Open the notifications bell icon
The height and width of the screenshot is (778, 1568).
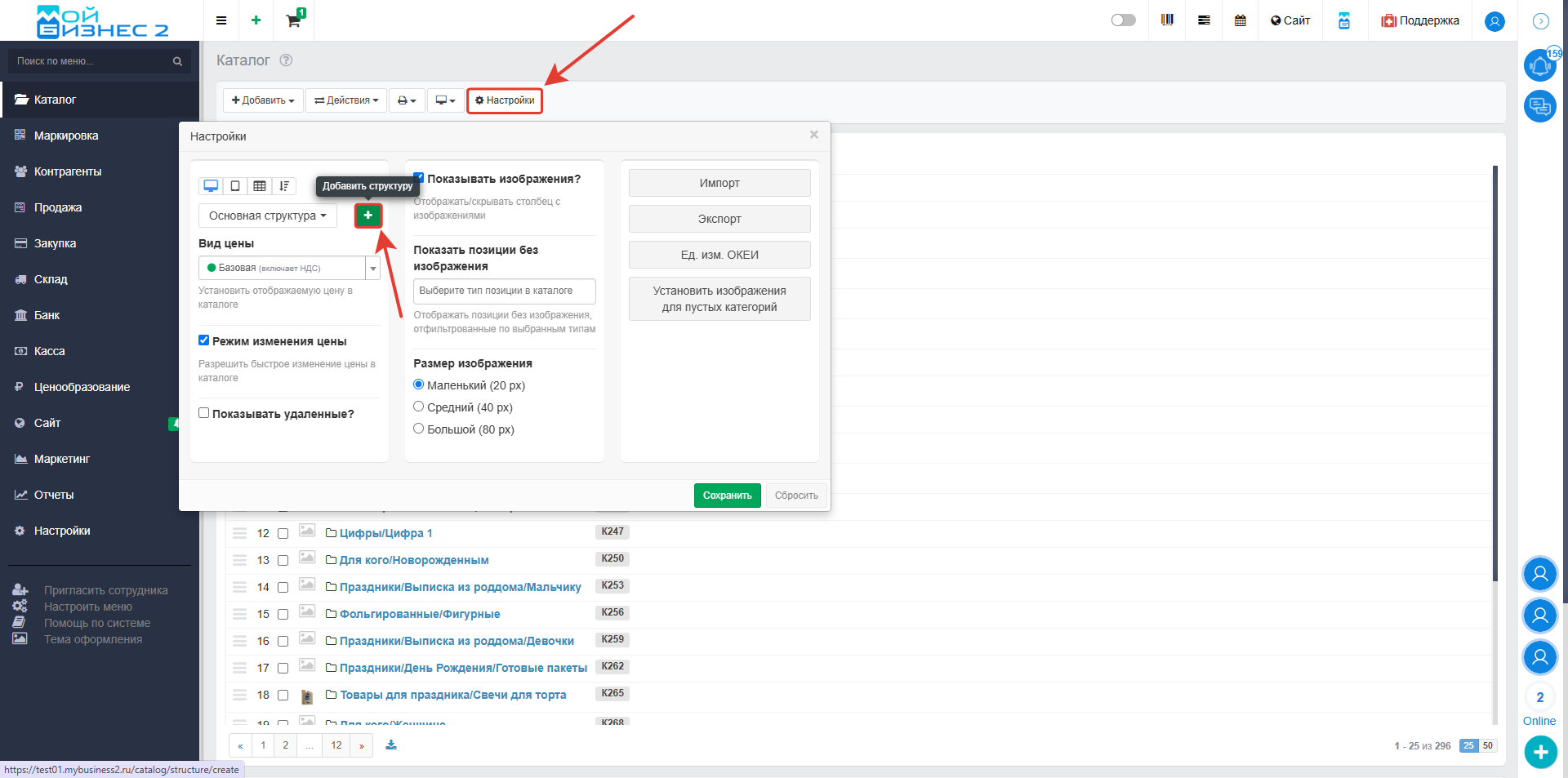coord(1539,65)
